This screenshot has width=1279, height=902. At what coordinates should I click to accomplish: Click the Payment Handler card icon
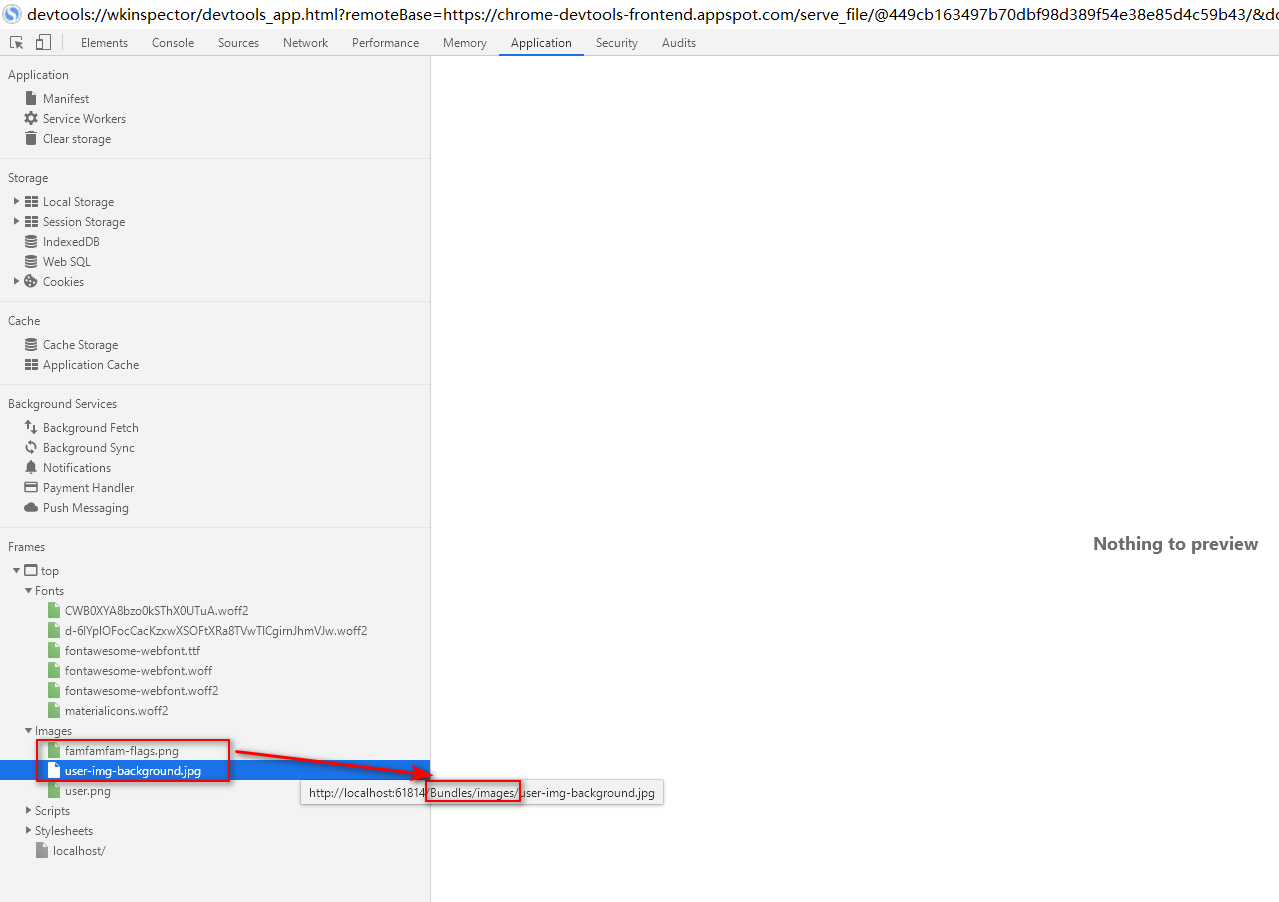pos(30,487)
